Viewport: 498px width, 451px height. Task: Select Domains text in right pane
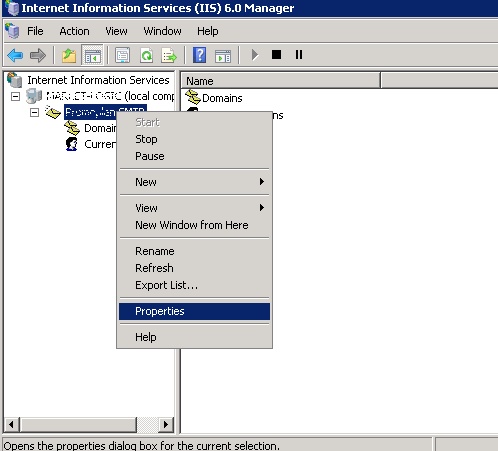coord(222,98)
